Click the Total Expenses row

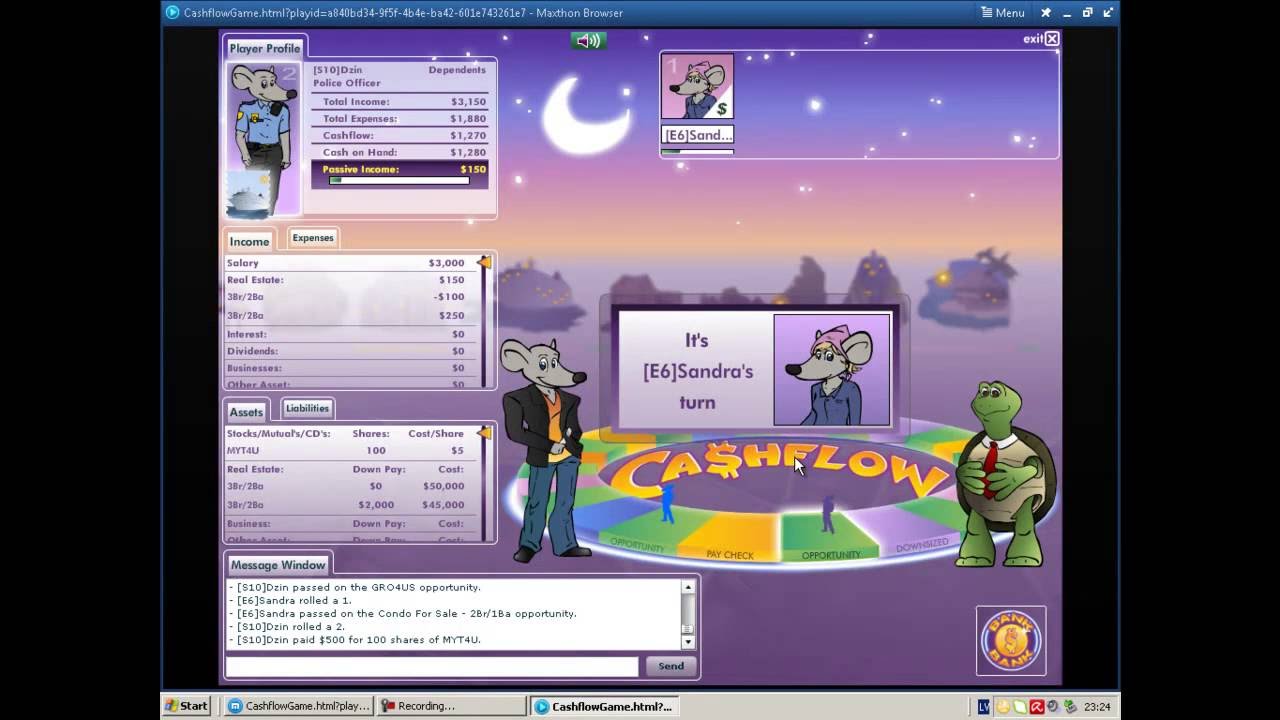(x=400, y=118)
